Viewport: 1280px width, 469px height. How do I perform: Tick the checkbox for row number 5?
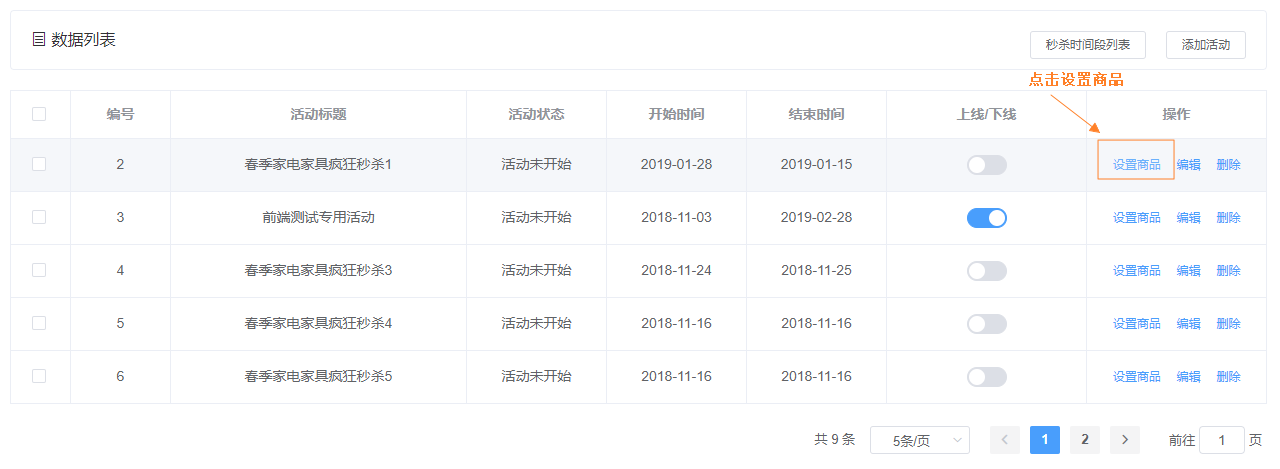39,324
